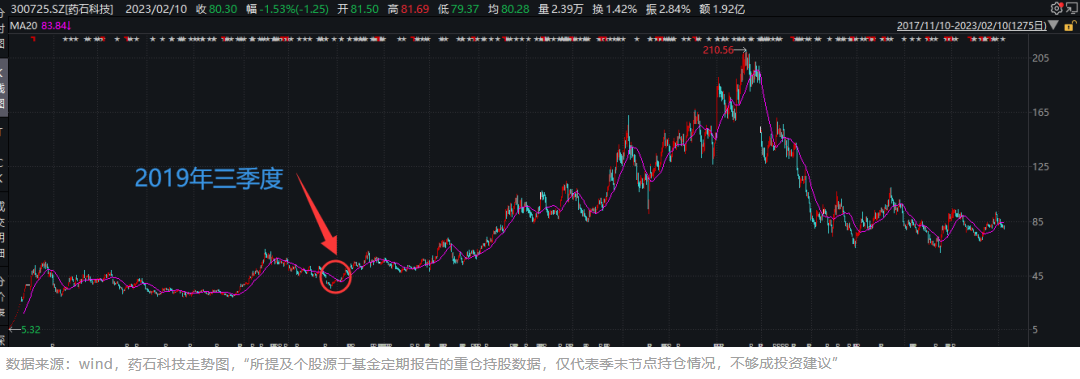
Task: Click the volume value 2.39万
Action: (x=568, y=10)
